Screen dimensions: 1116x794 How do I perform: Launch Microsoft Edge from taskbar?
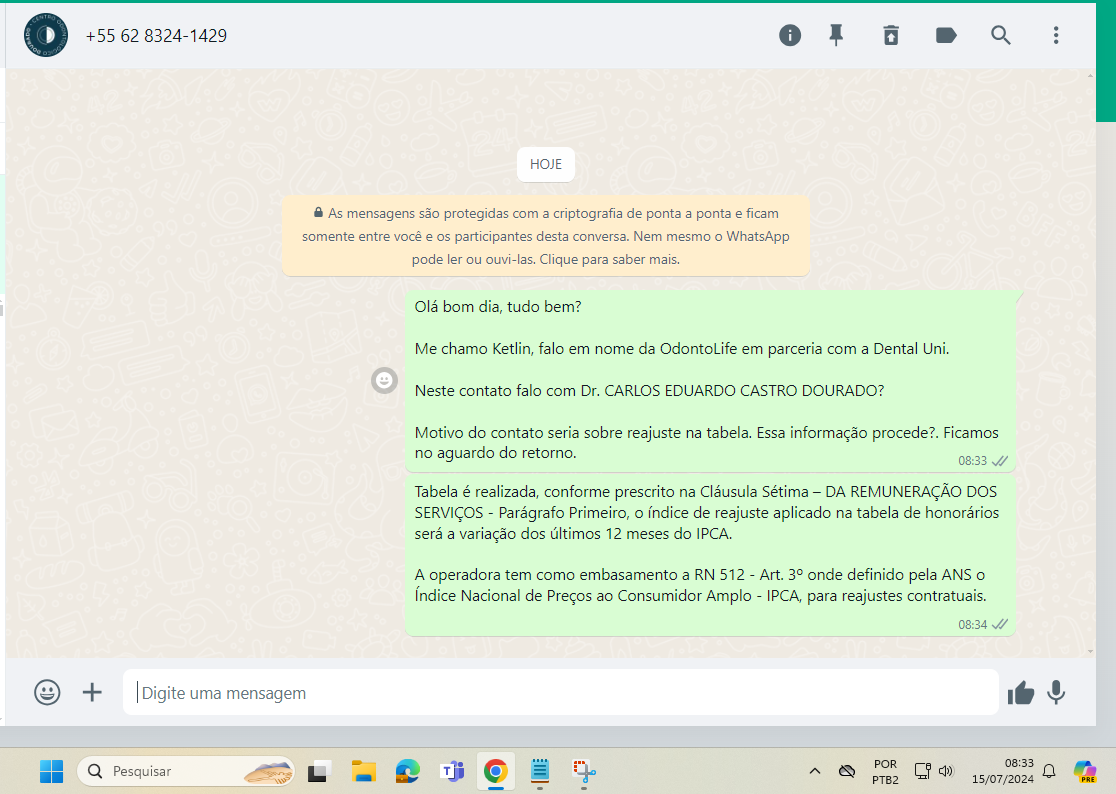click(x=408, y=771)
